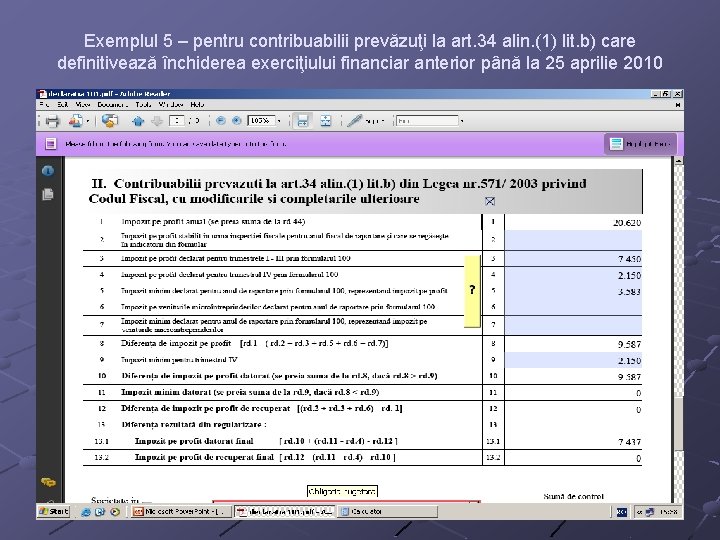
Task: Click the 'Impozit minim datorat' row 11 label
Action: [x=250, y=392]
